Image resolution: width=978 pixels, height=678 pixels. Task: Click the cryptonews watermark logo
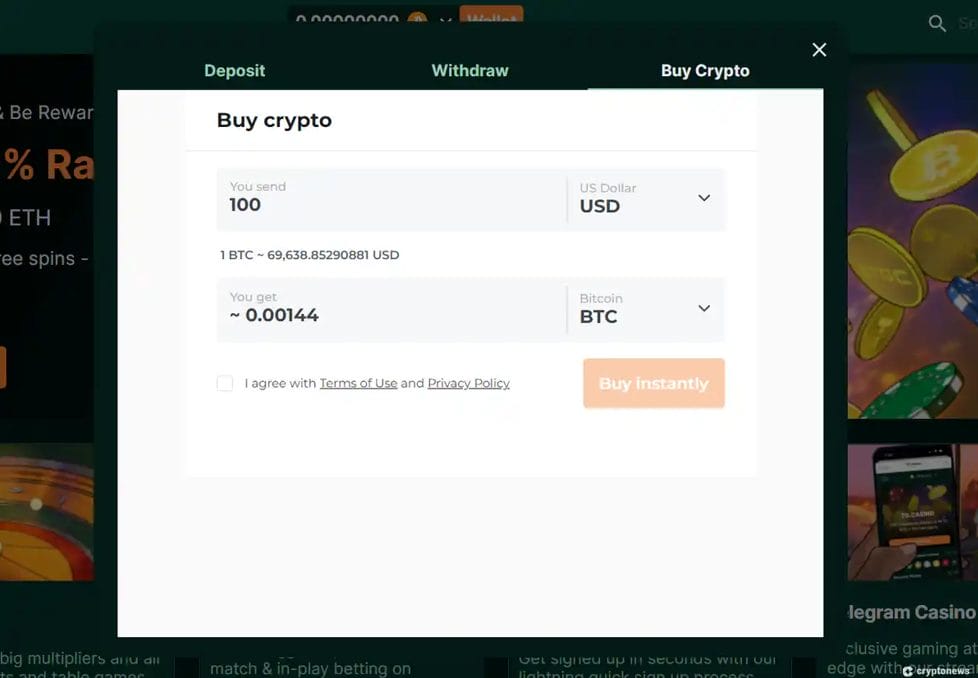[935, 671]
